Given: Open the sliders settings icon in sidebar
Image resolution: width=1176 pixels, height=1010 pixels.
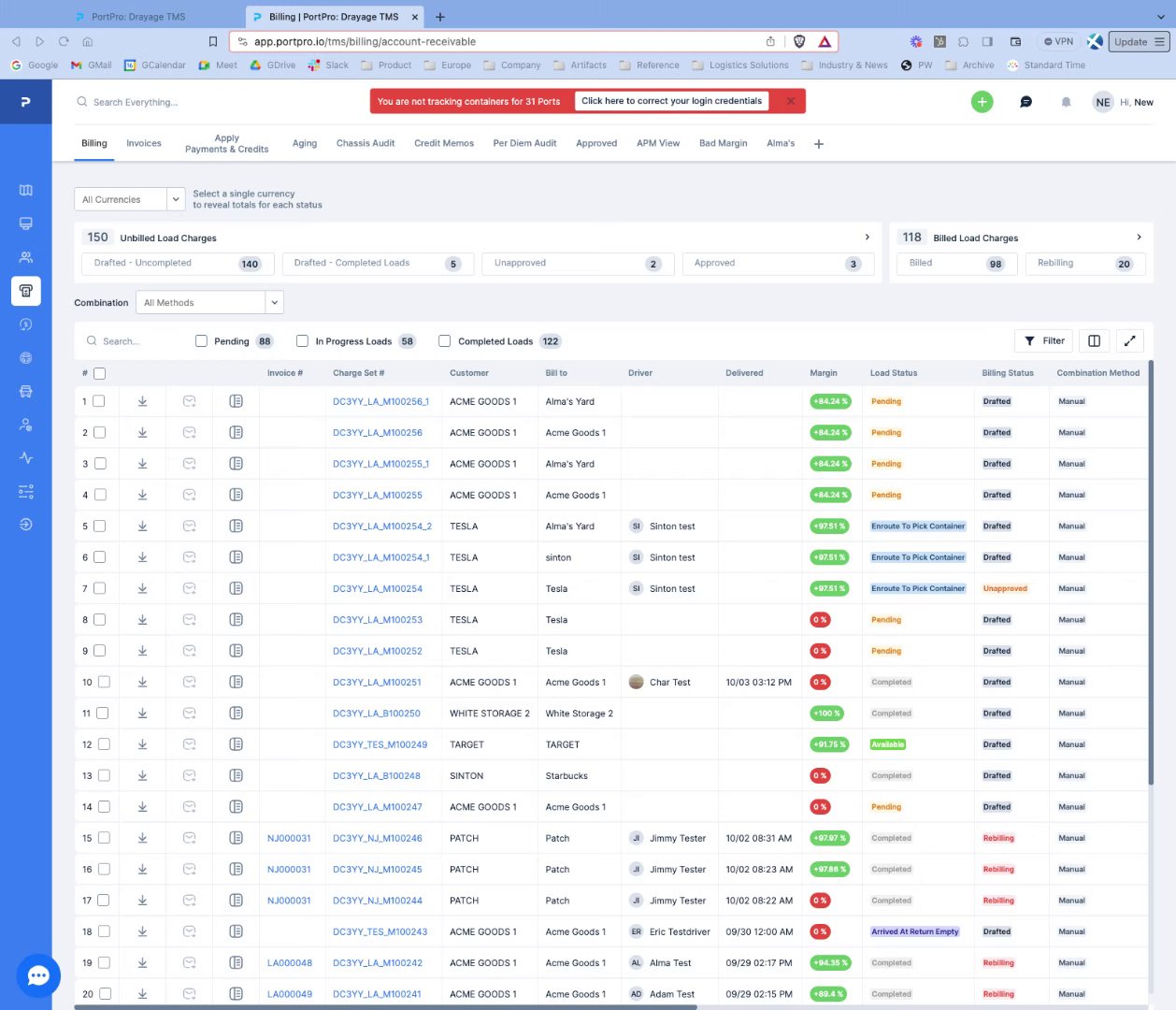Looking at the screenshot, I should coord(26,492).
